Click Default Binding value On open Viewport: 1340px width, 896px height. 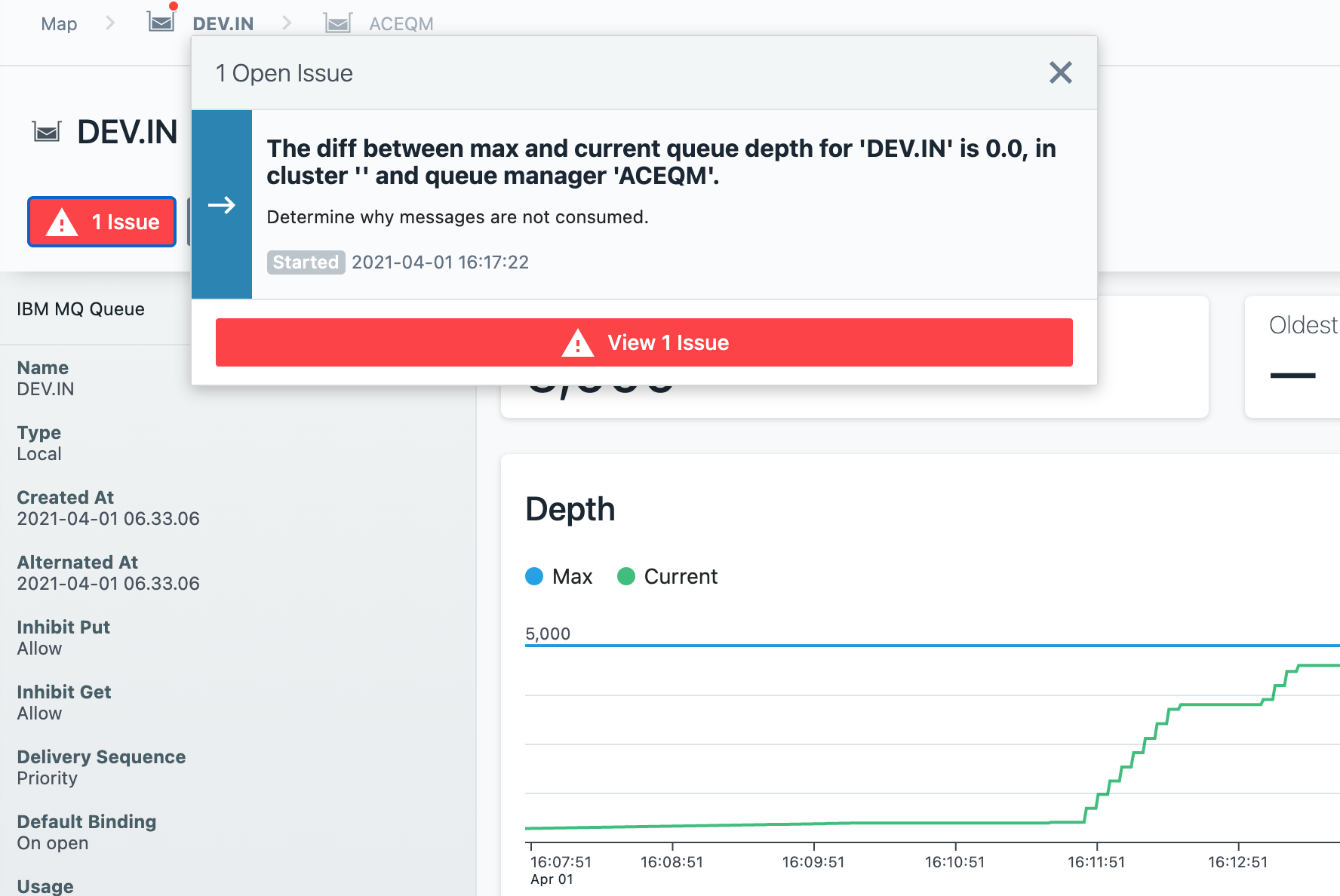53,843
